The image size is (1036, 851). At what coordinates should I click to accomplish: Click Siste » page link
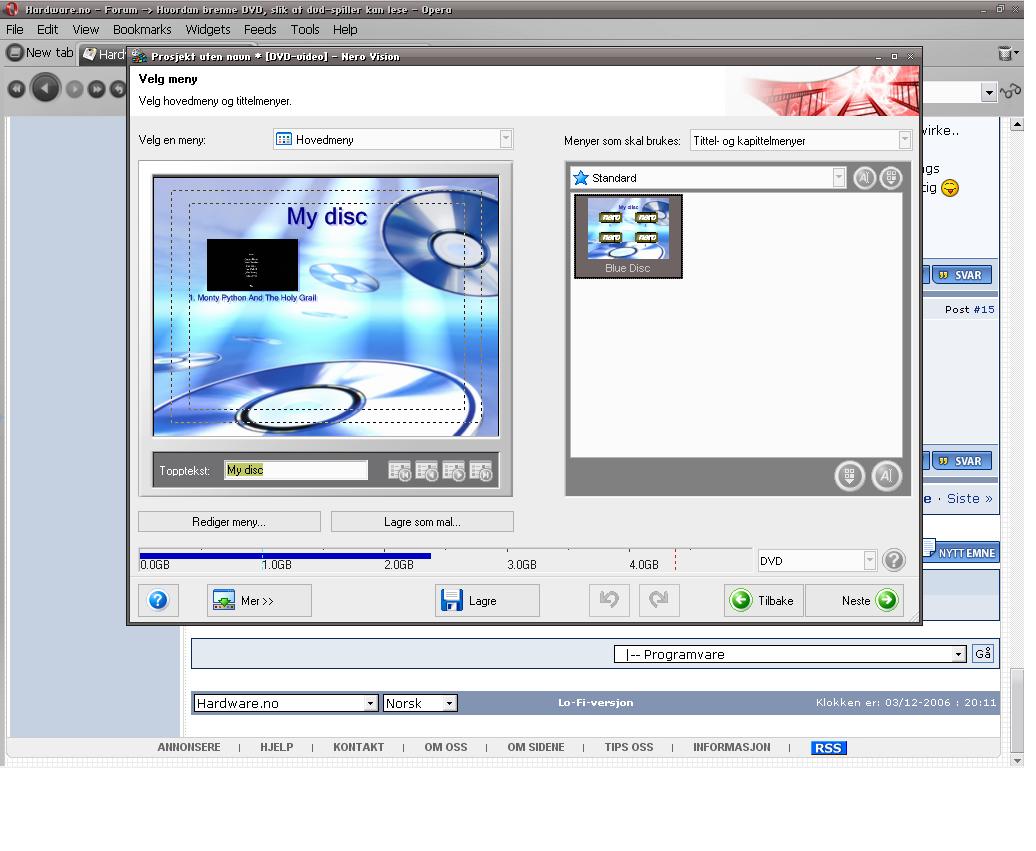click(969, 499)
